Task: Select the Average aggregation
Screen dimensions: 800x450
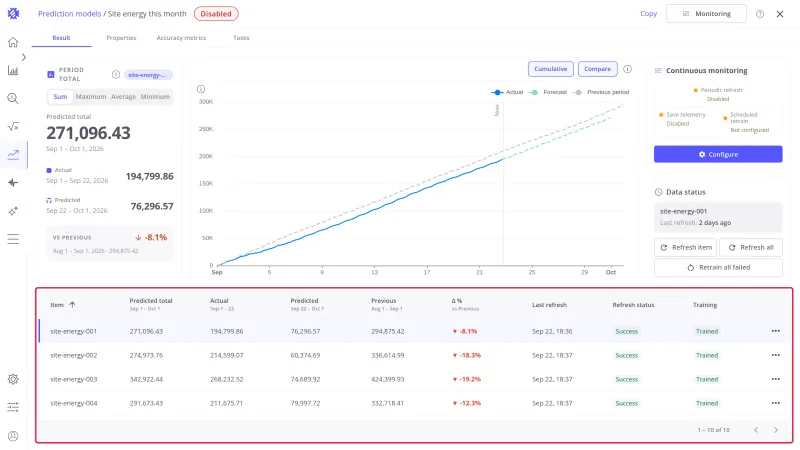Action: click(123, 96)
